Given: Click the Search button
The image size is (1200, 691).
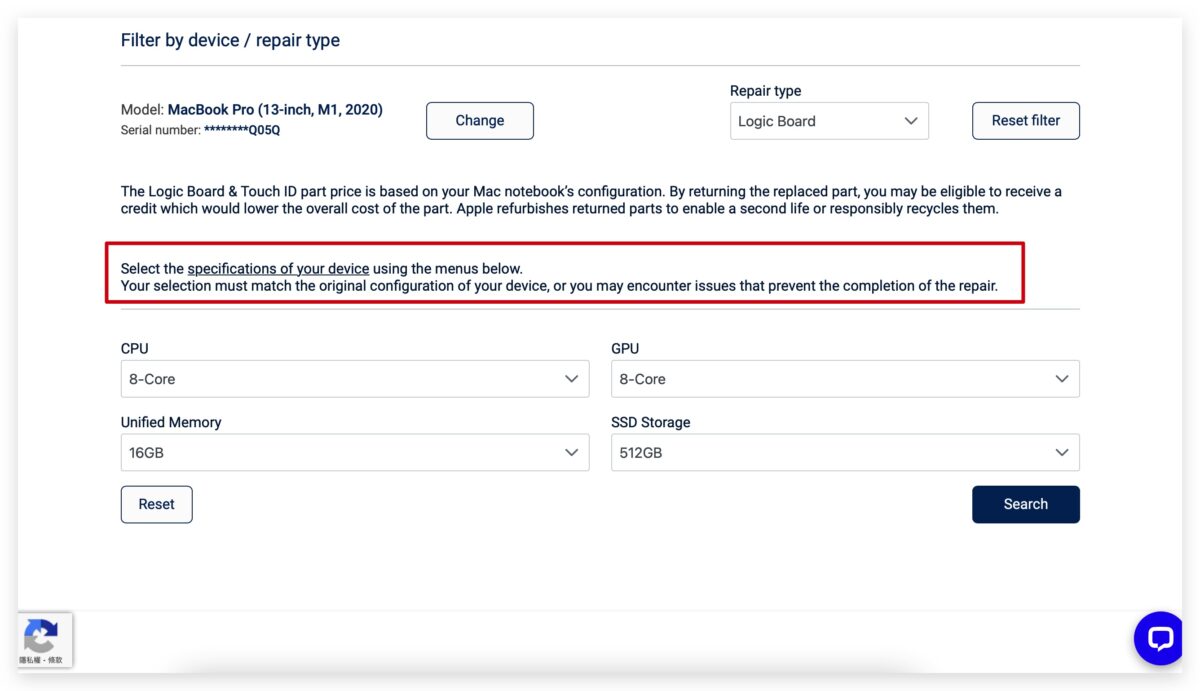Looking at the screenshot, I should [x=1026, y=505].
